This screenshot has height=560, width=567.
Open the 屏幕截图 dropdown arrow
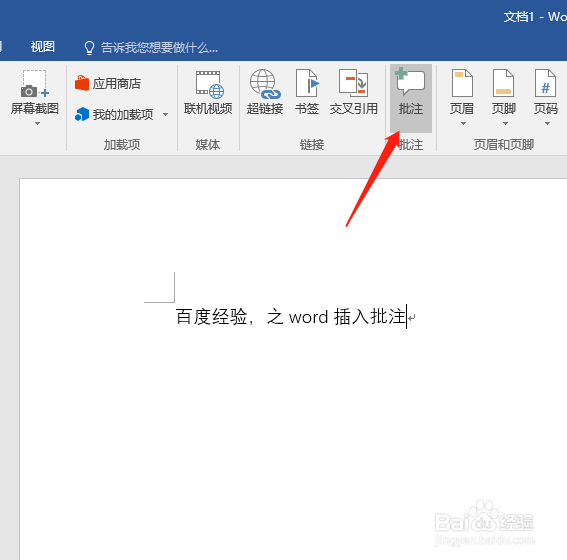(x=37, y=124)
